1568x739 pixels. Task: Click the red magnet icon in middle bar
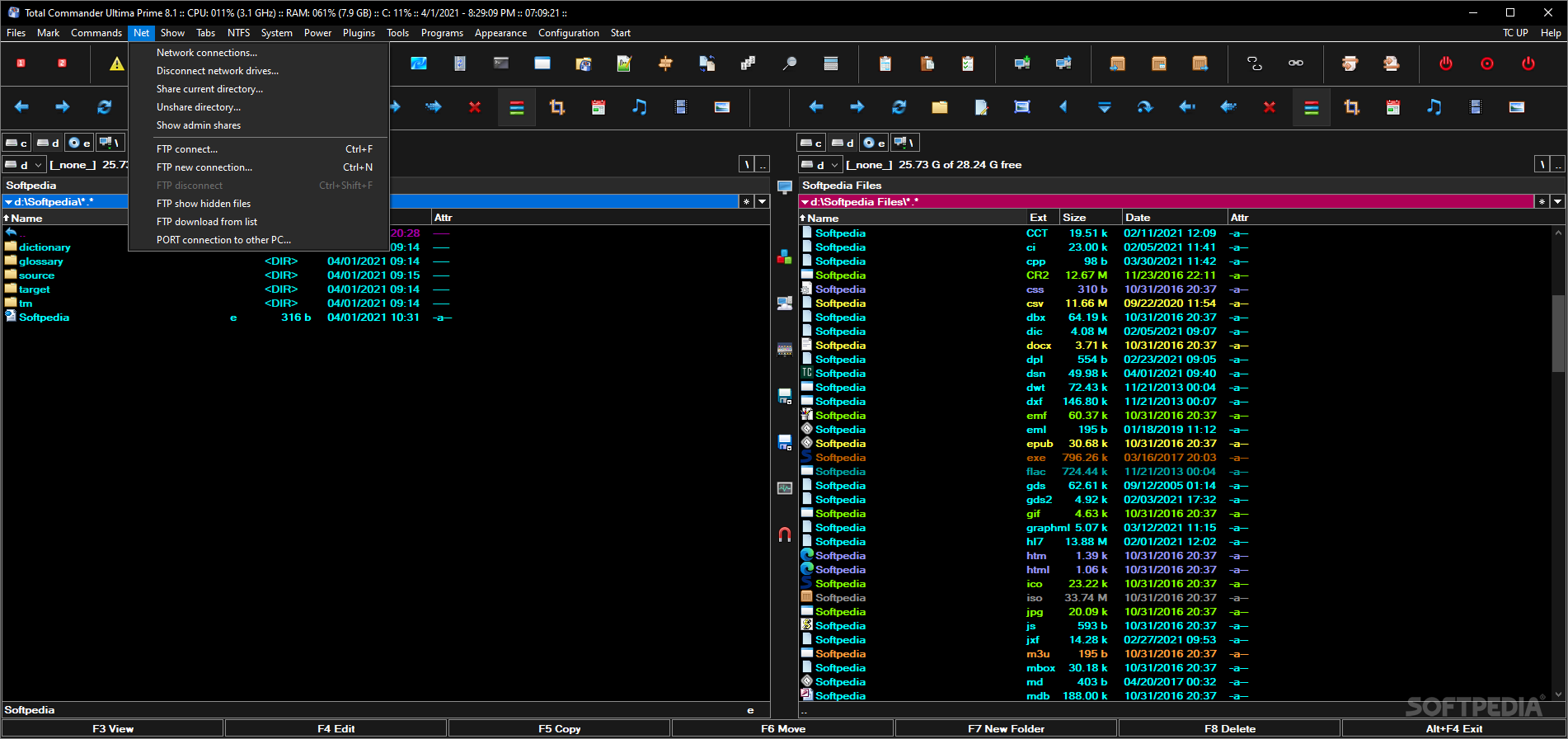pyautogui.click(x=785, y=534)
